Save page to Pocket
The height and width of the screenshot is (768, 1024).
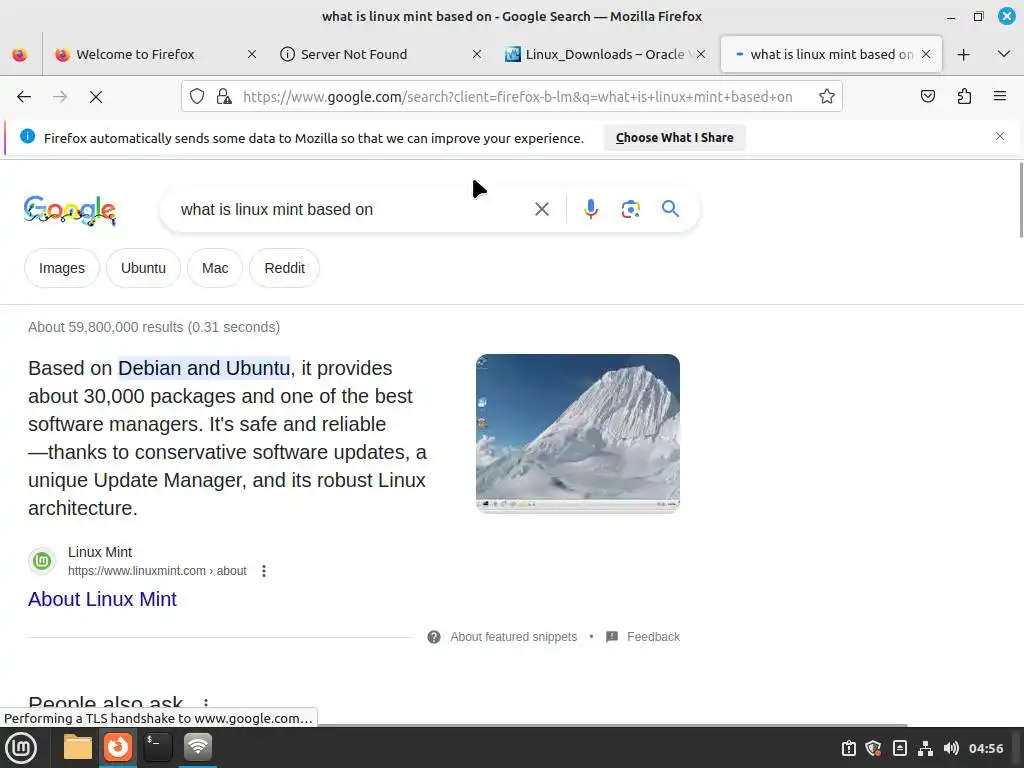[927, 97]
